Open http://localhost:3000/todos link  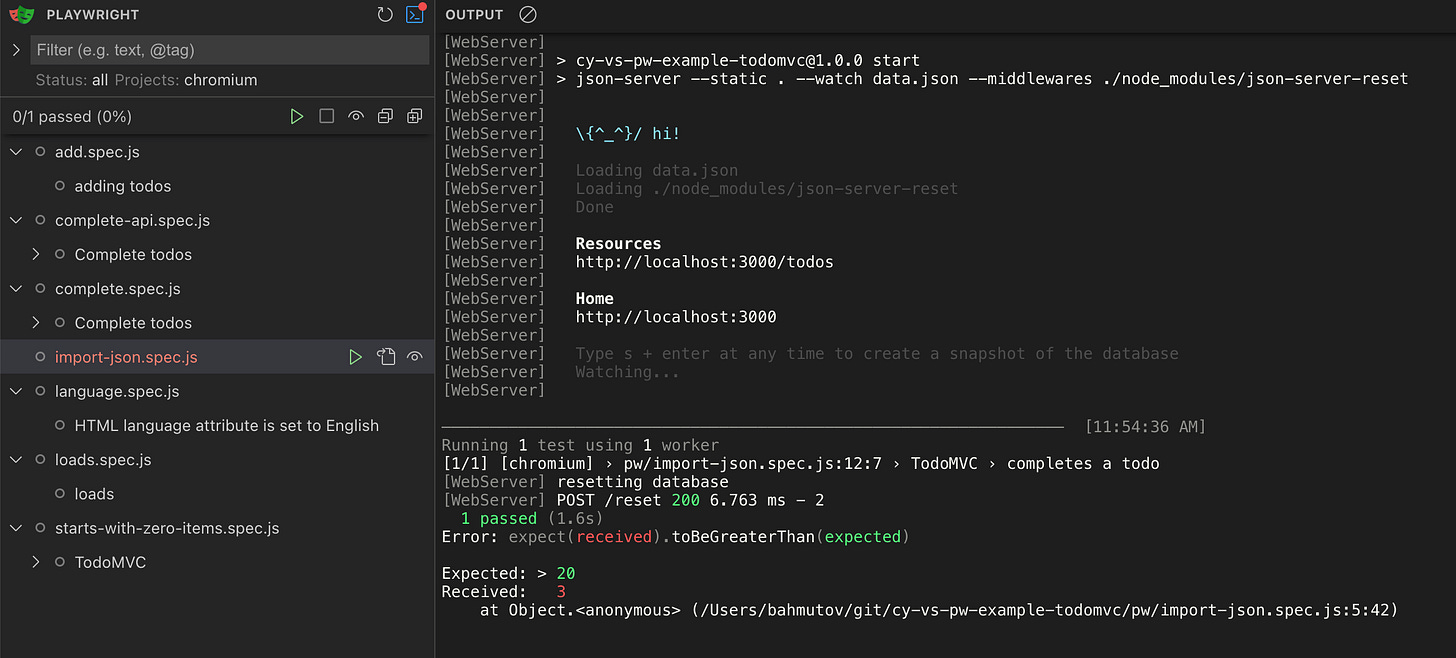pyautogui.click(x=704, y=262)
